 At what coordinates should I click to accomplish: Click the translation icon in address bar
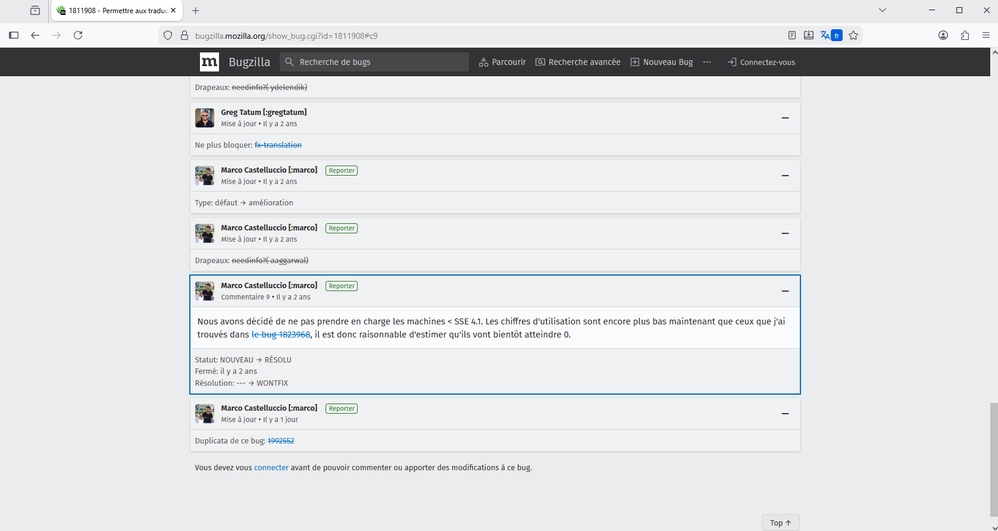830,35
